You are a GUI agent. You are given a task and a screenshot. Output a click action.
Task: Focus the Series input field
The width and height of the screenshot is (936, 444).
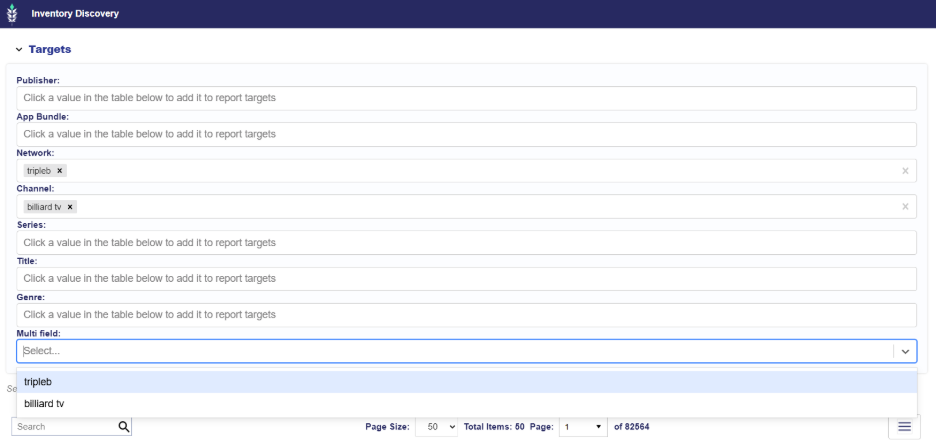466,243
